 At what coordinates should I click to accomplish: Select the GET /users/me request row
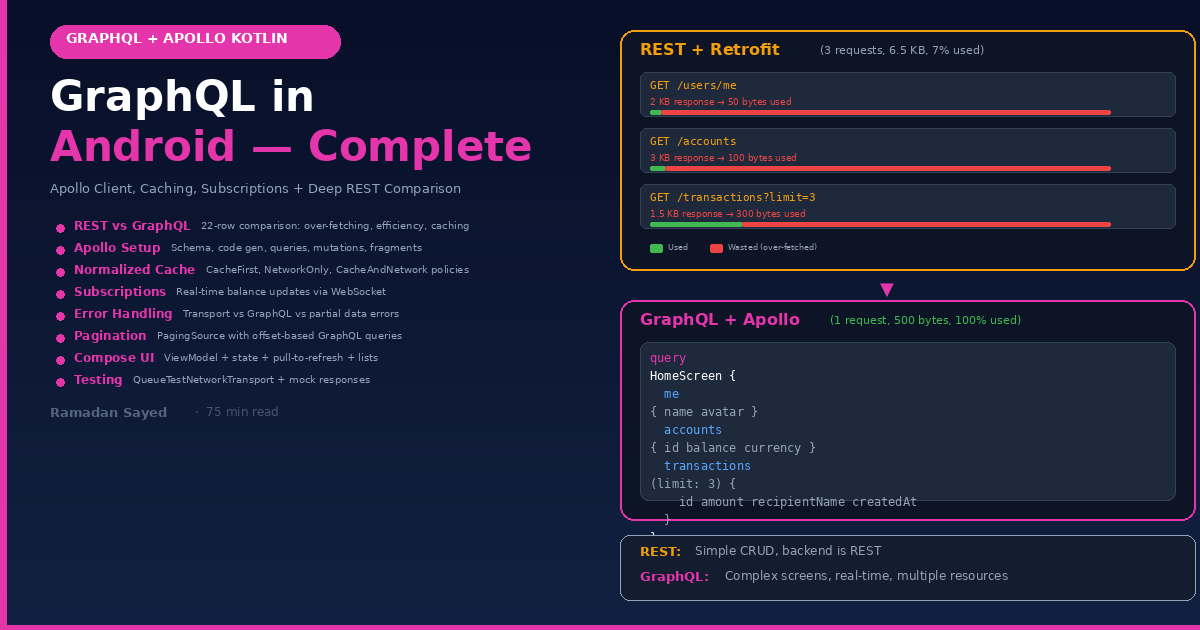click(x=907, y=94)
